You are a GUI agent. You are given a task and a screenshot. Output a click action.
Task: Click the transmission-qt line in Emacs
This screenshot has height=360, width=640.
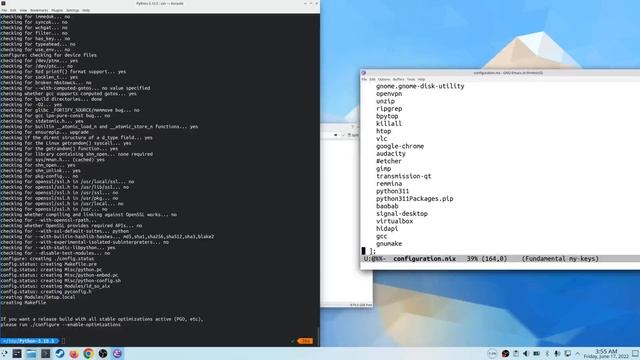404,176
